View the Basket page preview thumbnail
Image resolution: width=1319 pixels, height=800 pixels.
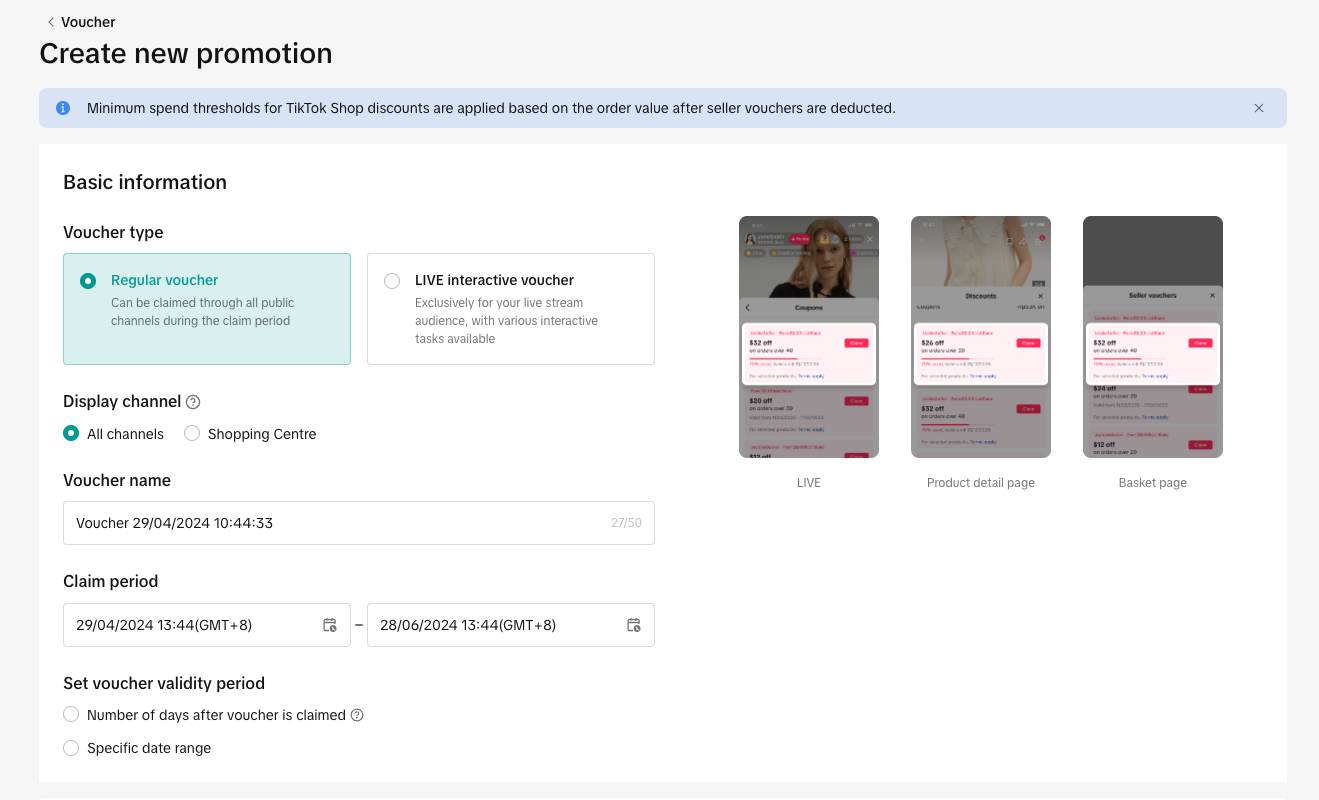point(1152,337)
